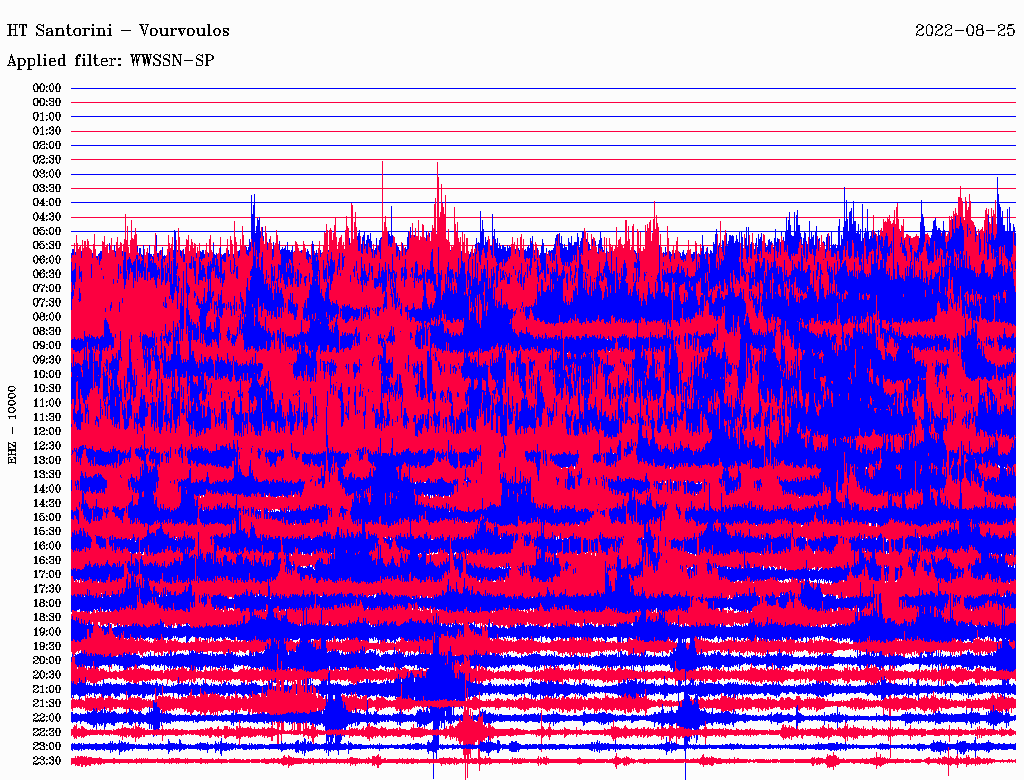Screen dimensions: 1024x780
Task: Click the flat blue trace at 01:00
Action: [540, 117]
